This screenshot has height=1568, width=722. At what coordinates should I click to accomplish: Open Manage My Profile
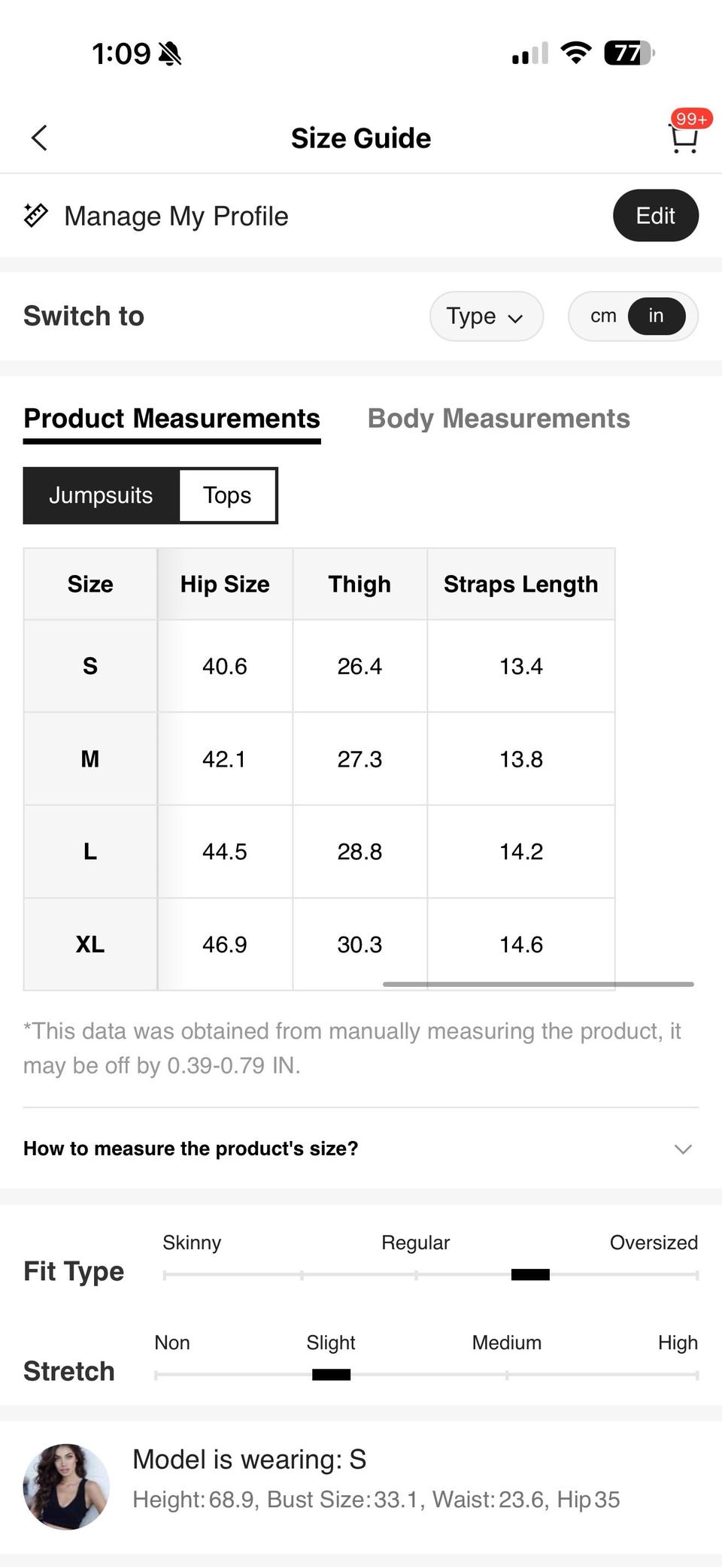point(176,216)
